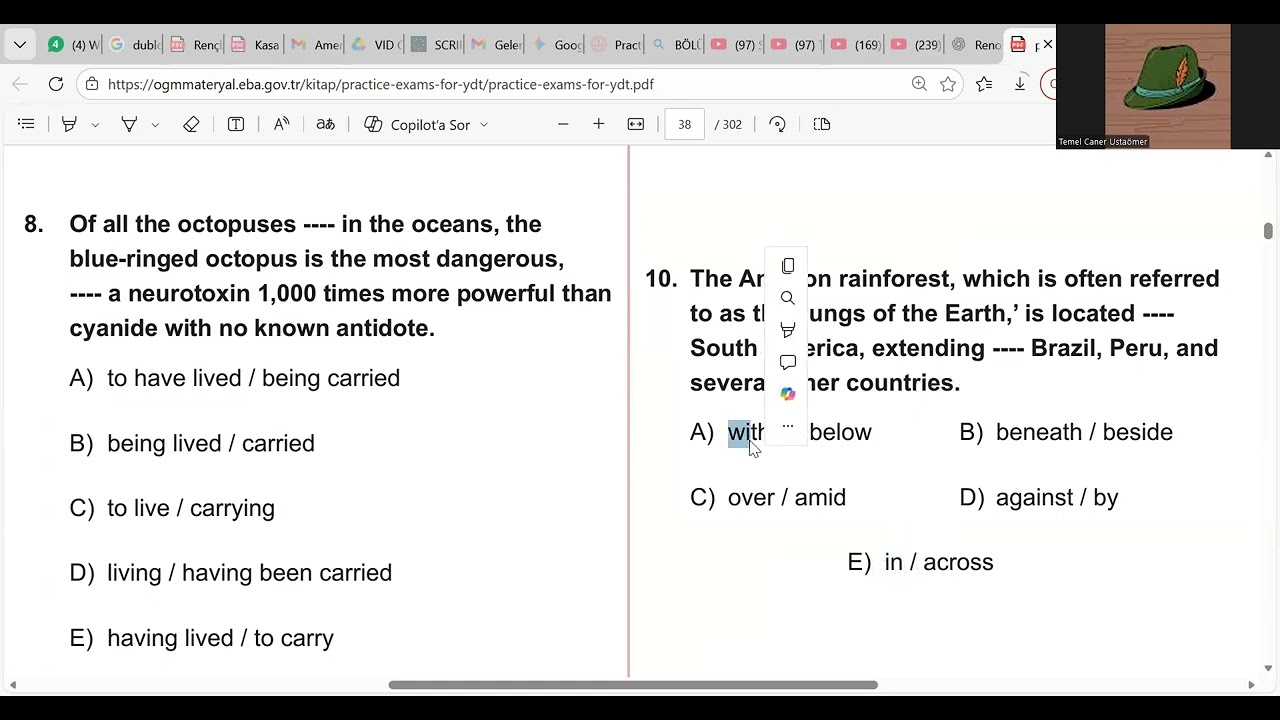Click the address bar URL

click(x=380, y=84)
